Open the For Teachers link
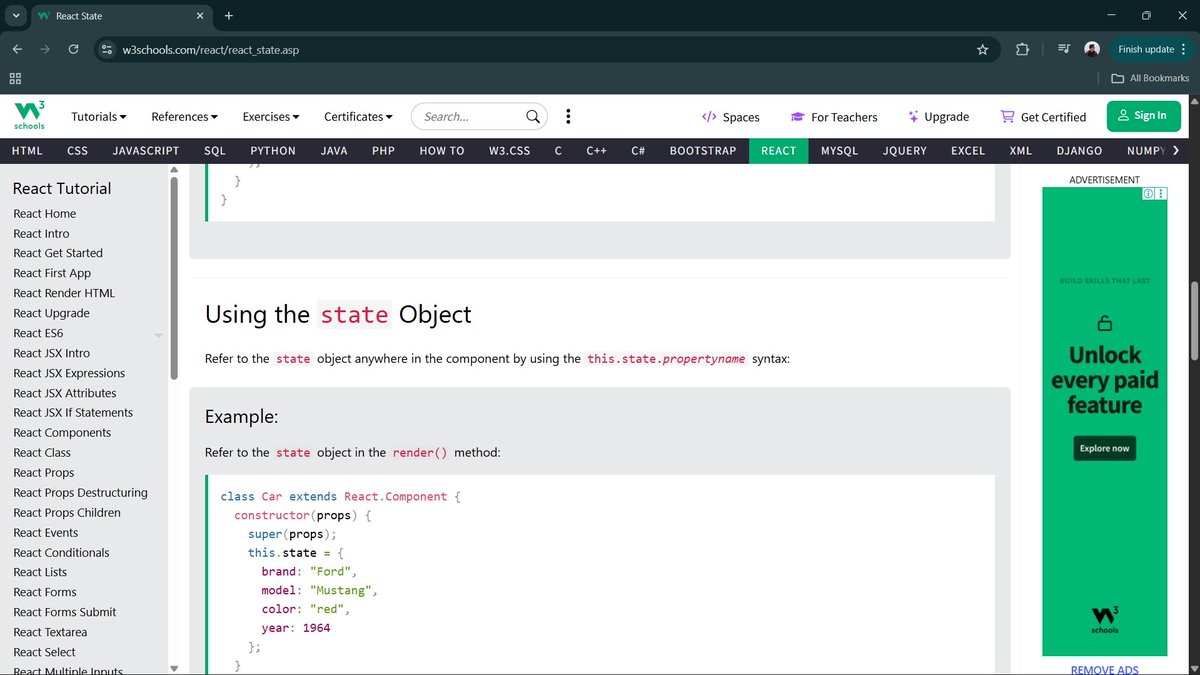The width and height of the screenshot is (1200, 675). (x=834, y=117)
